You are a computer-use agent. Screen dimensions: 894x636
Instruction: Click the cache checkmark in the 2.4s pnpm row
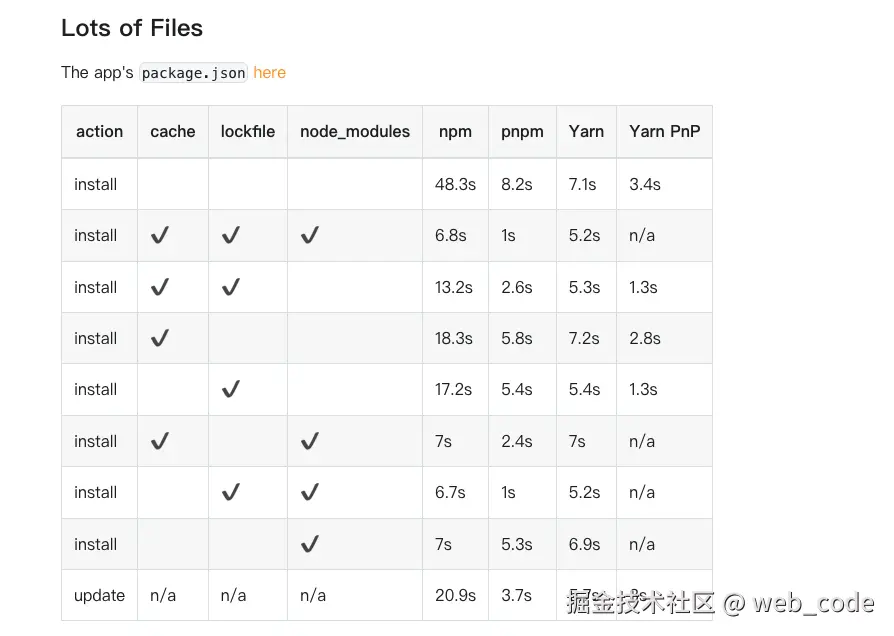tap(159, 441)
